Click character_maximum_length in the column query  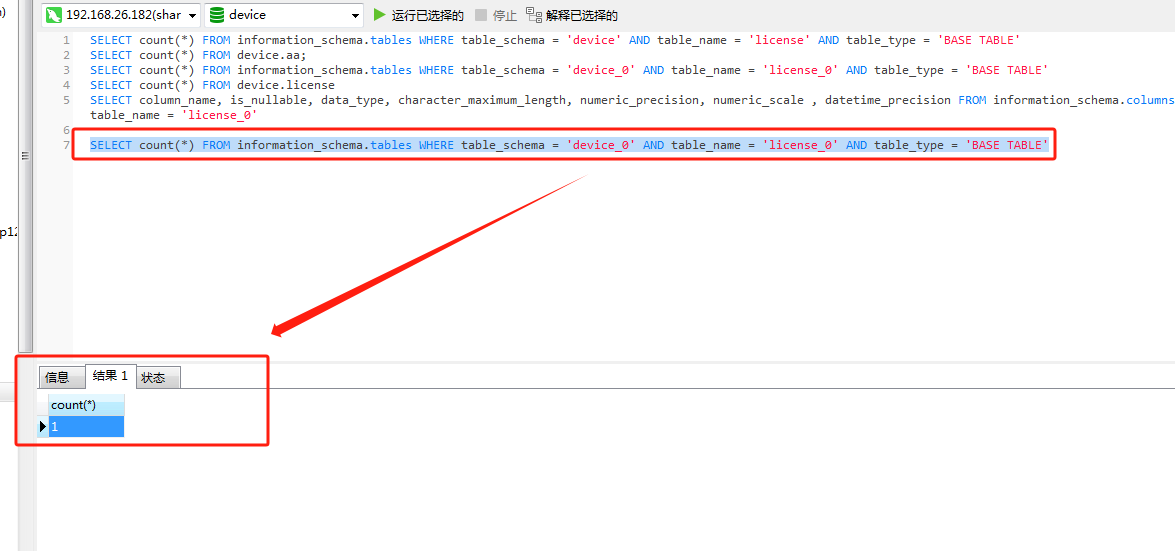tap(482, 100)
